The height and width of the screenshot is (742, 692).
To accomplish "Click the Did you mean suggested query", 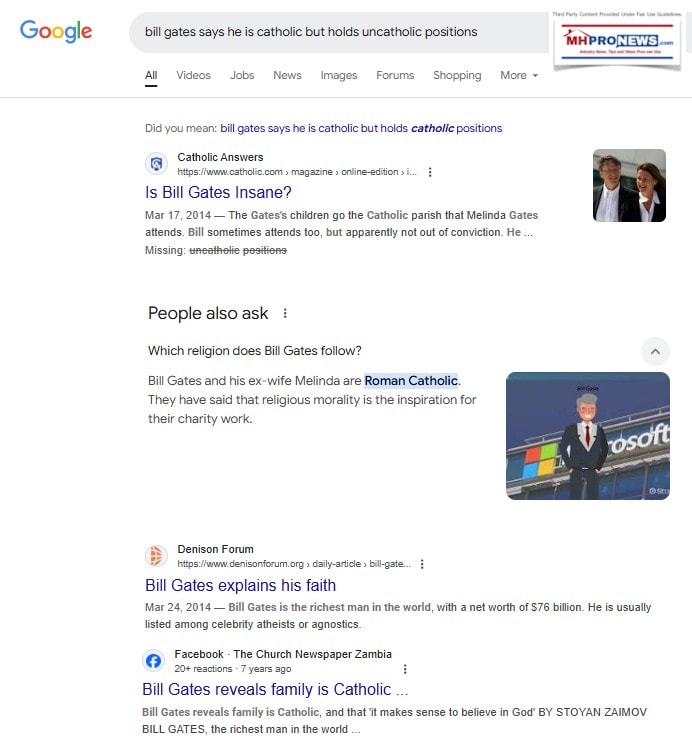I will click(361, 128).
